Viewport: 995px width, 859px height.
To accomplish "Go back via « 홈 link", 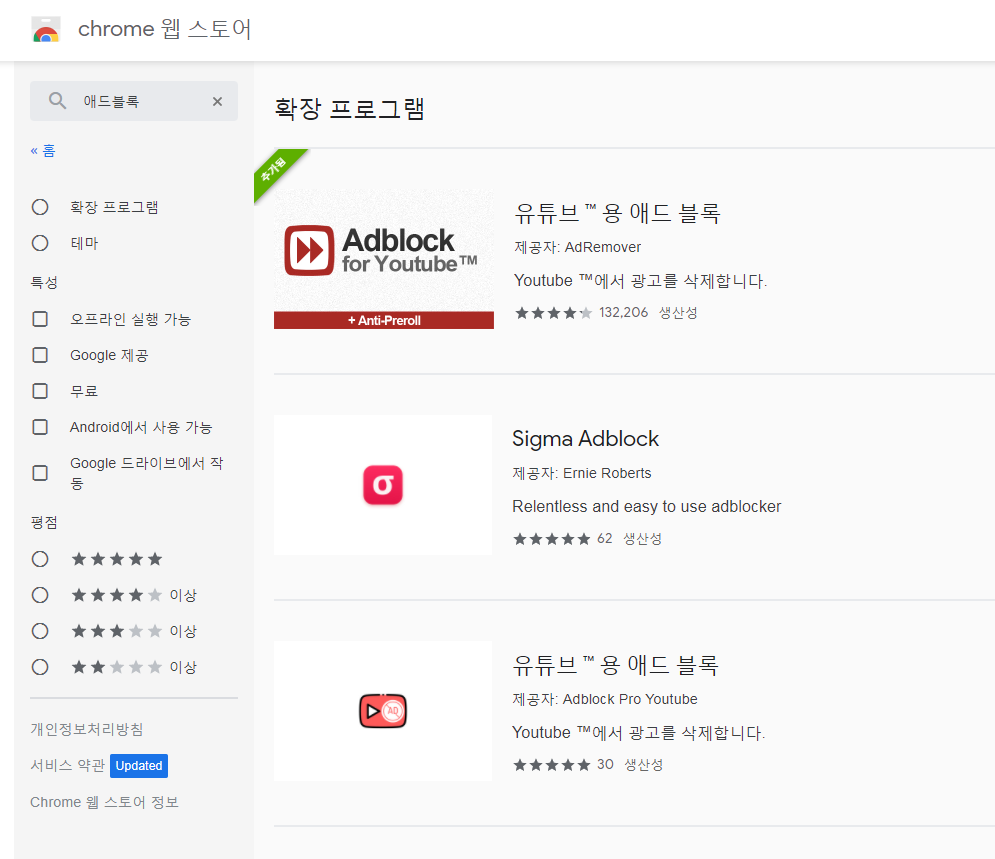I will coord(43,151).
